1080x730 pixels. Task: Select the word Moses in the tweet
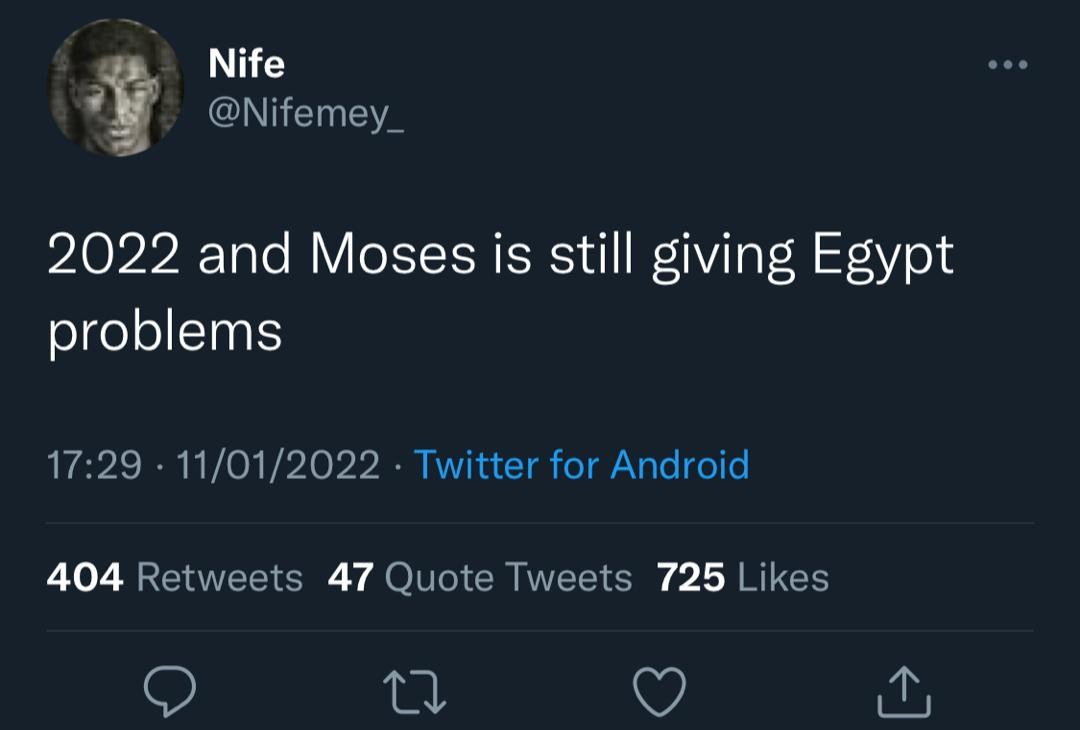[393, 255]
